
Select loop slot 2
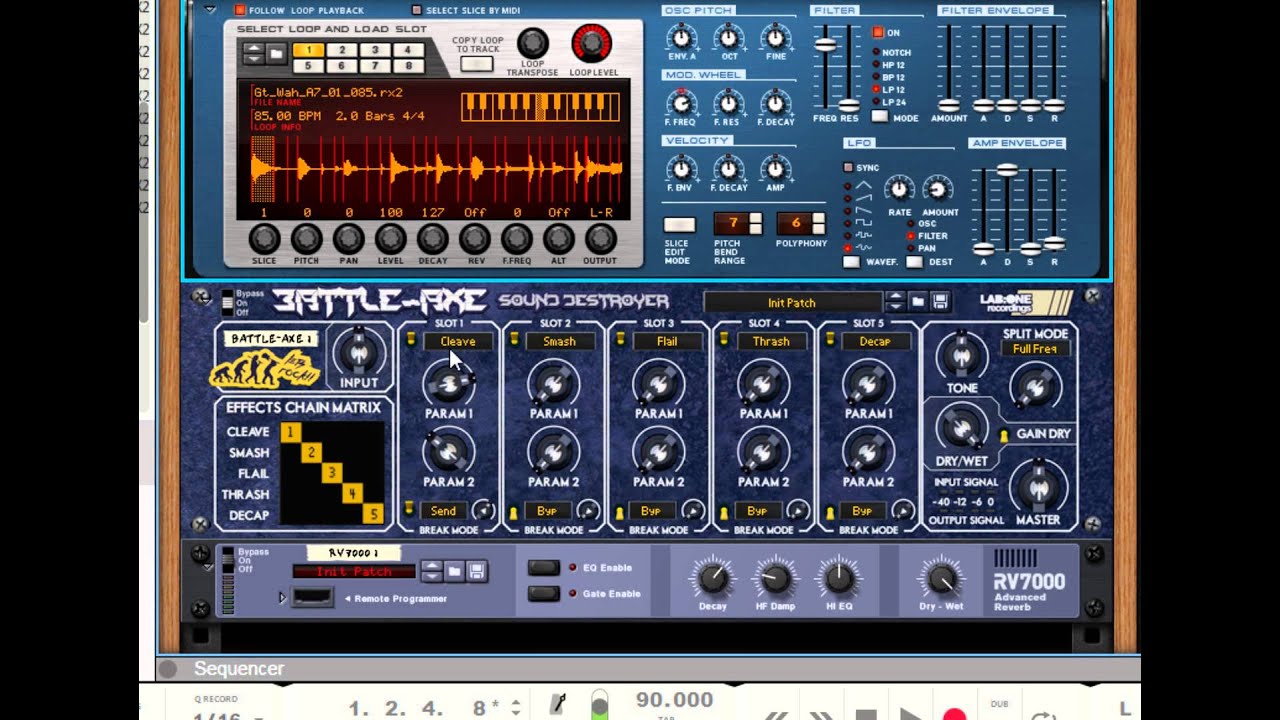coord(342,50)
